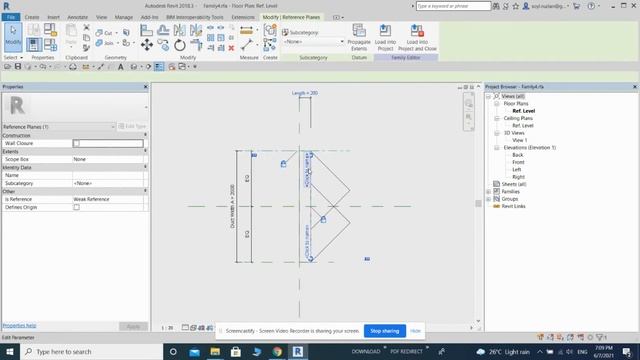Viewport: 640px width, 360px height.
Task: Select View 1 under 3D Views
Action: pyautogui.click(x=520, y=140)
